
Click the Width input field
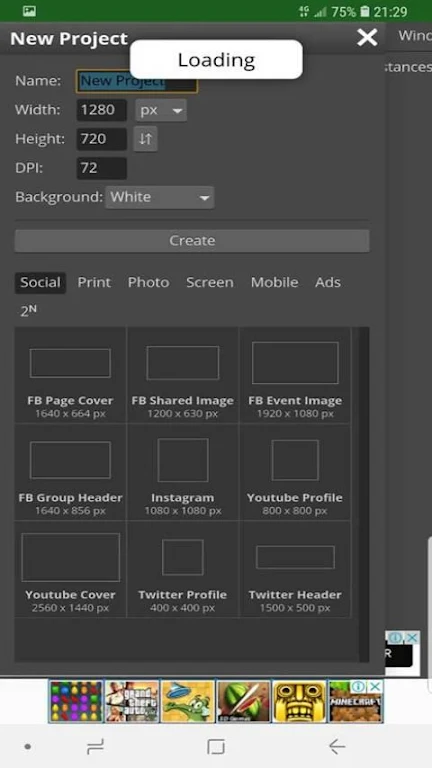[x=101, y=110]
